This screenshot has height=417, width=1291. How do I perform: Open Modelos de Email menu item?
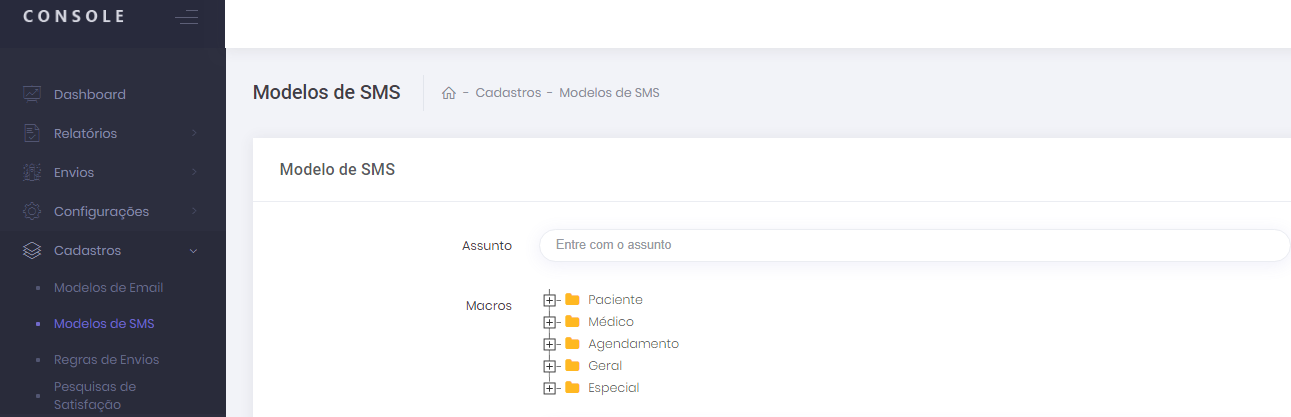click(x=108, y=287)
